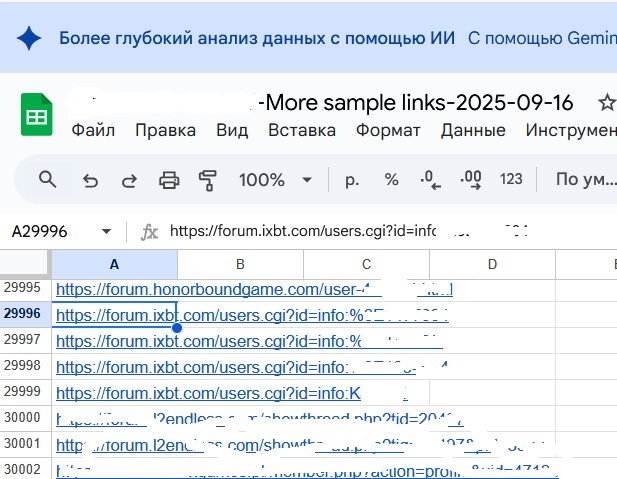
Task: Open the default font dropdown По ум...
Action: [x=586, y=179]
